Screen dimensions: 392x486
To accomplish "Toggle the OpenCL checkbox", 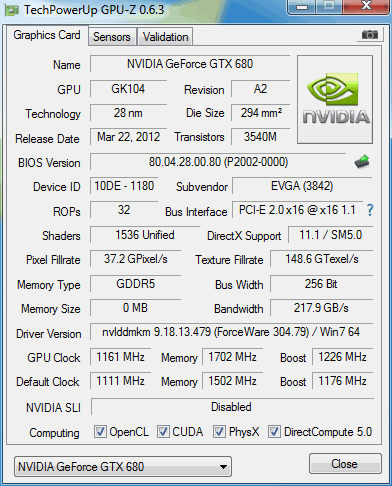I will 100,432.
